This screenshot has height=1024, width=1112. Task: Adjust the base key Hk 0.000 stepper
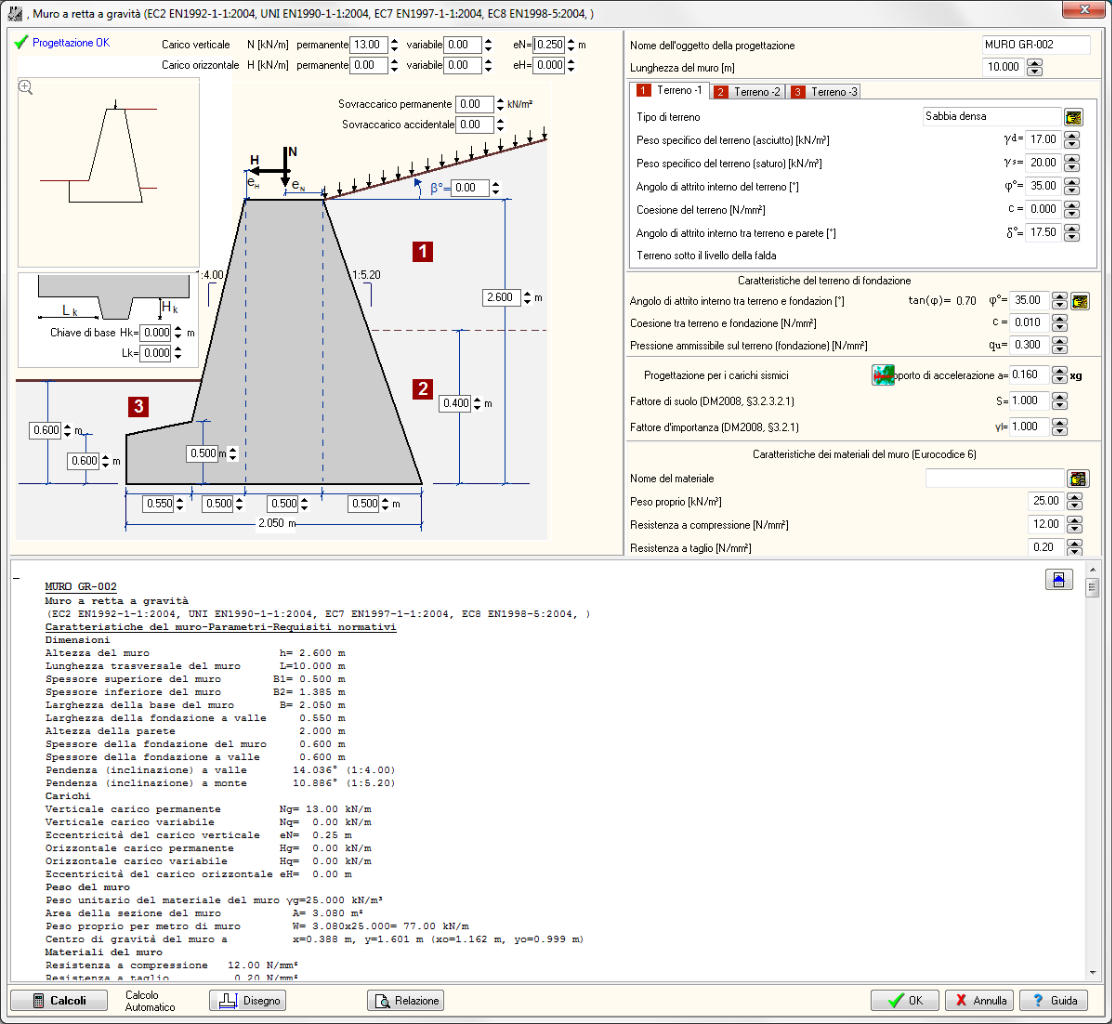178,333
